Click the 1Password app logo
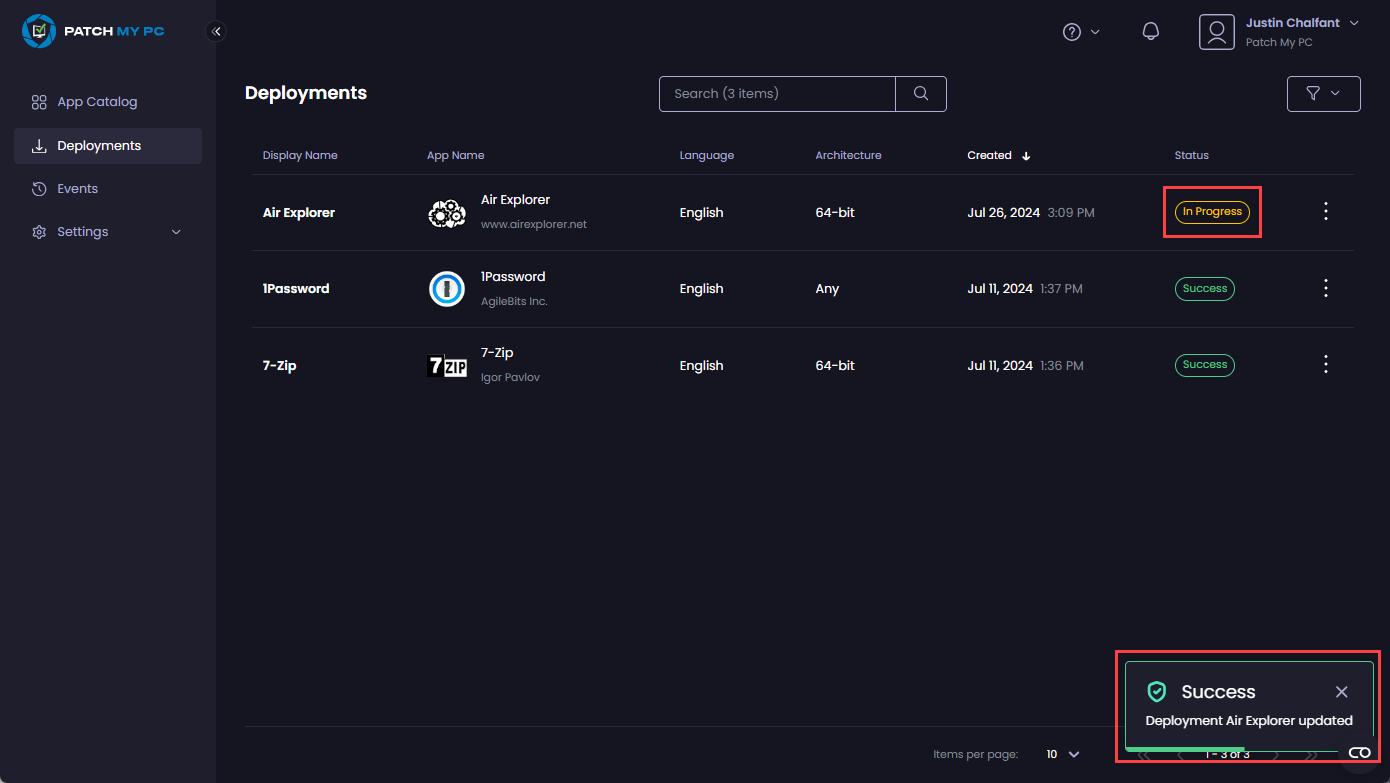 pyautogui.click(x=447, y=289)
